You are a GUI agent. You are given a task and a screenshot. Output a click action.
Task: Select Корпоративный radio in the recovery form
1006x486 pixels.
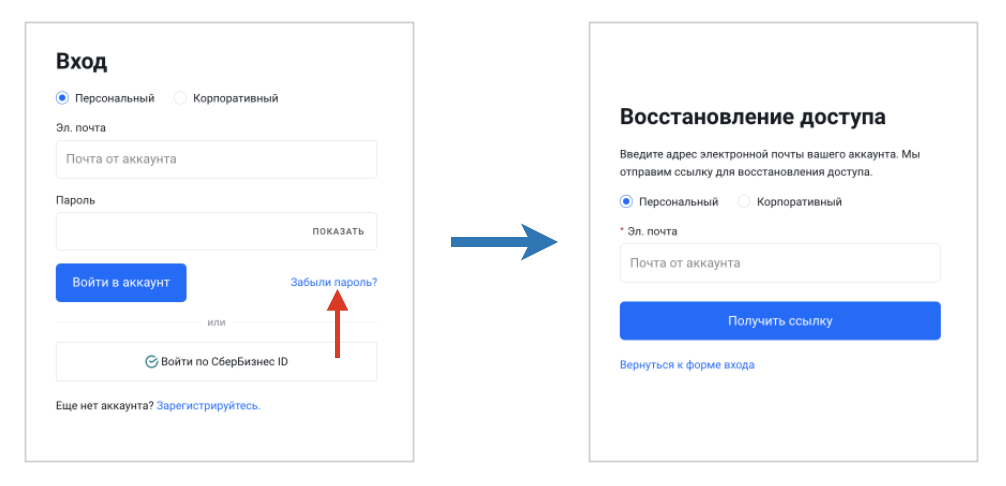click(744, 201)
